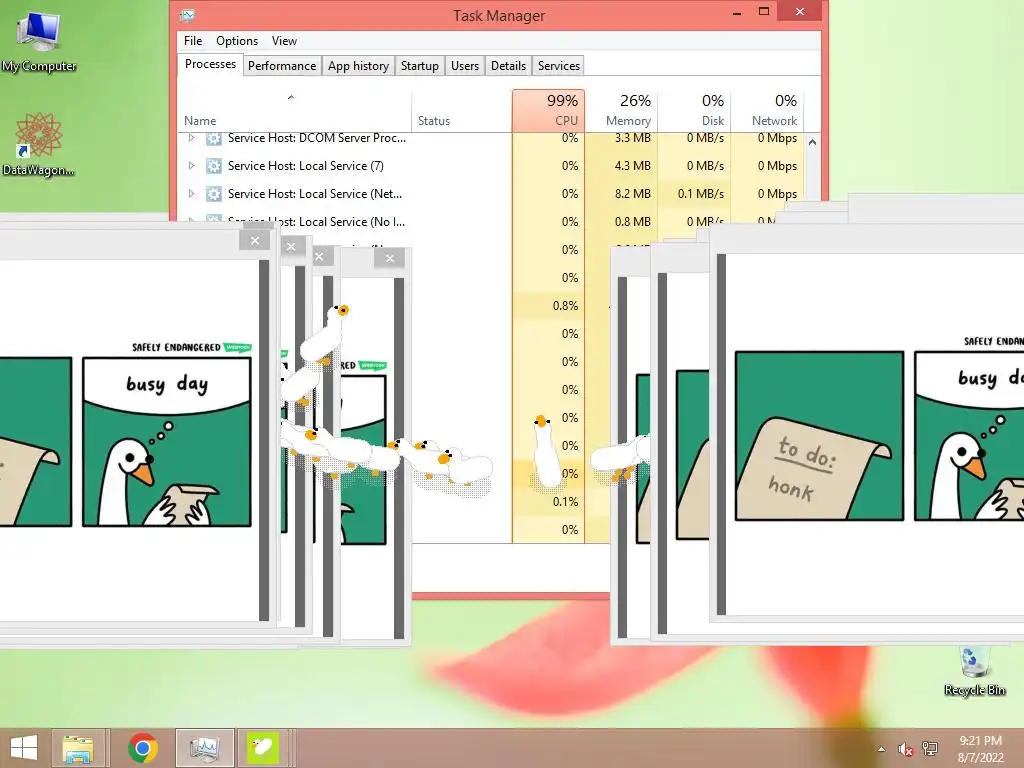Screen dimensions: 1024x768
Task: Select Service Host: Local Service (7) text
Action: pyautogui.click(x=306, y=166)
